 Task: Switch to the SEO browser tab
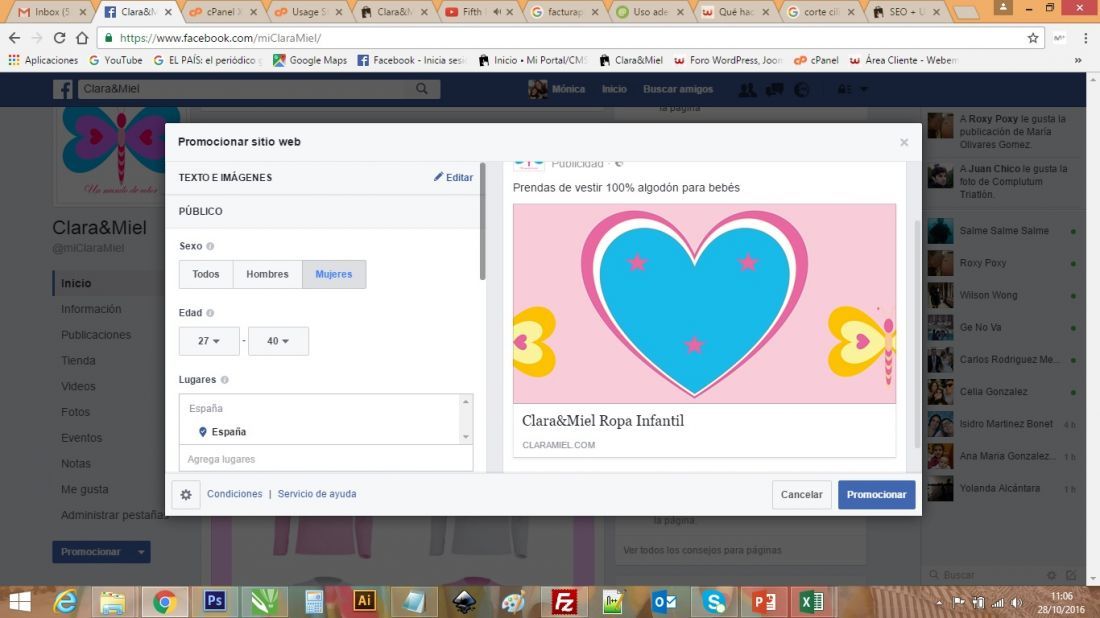[x=906, y=12]
